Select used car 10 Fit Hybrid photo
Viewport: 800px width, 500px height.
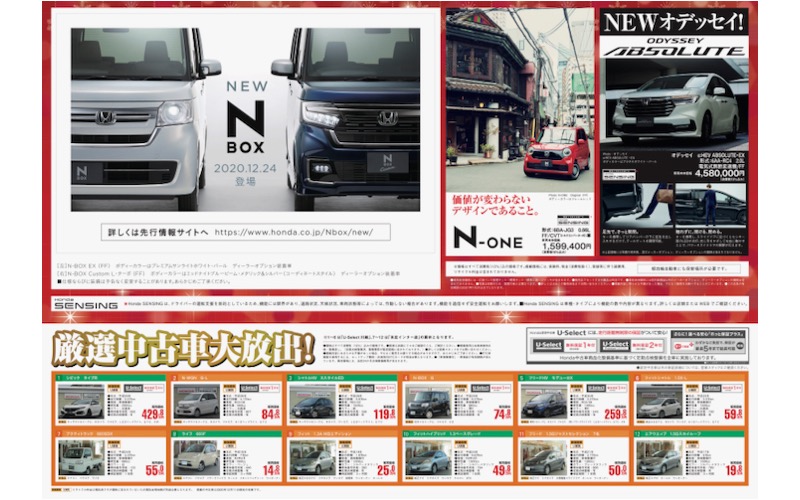[x=428, y=458]
